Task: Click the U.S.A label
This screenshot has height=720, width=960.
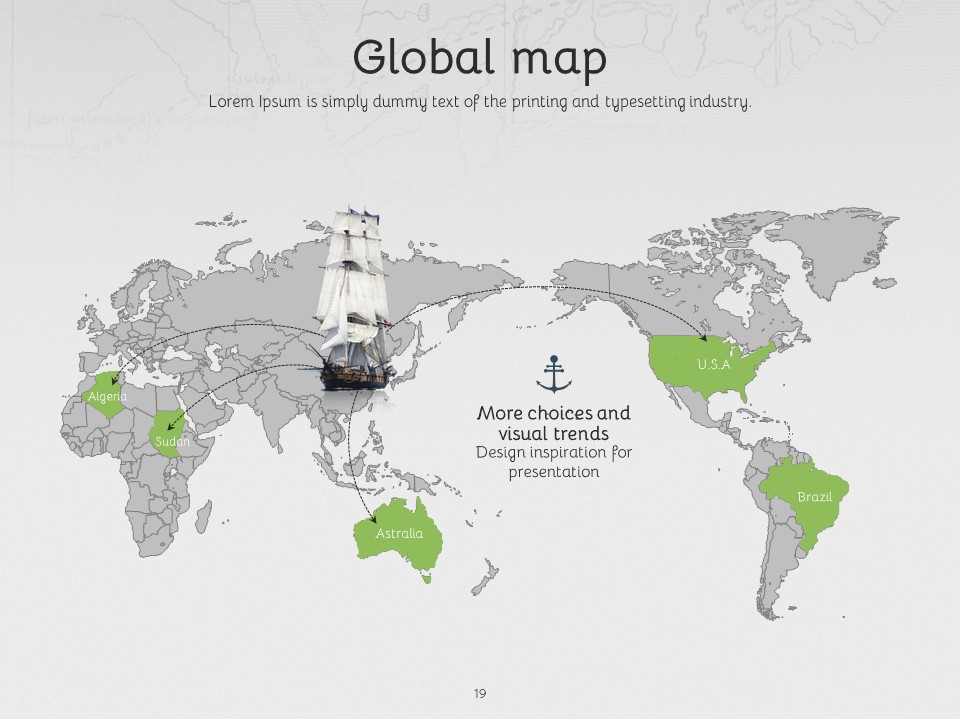Action: coord(714,365)
